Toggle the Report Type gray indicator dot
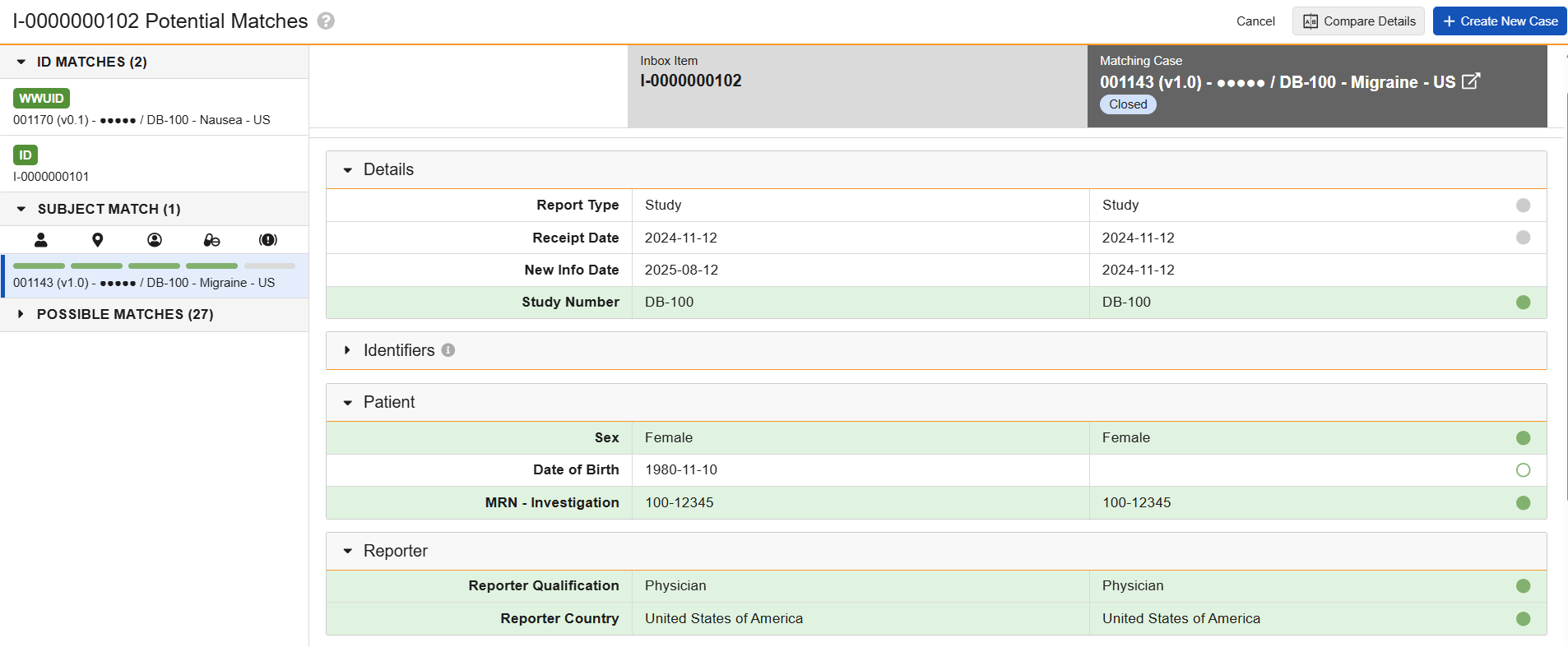 (1523, 206)
